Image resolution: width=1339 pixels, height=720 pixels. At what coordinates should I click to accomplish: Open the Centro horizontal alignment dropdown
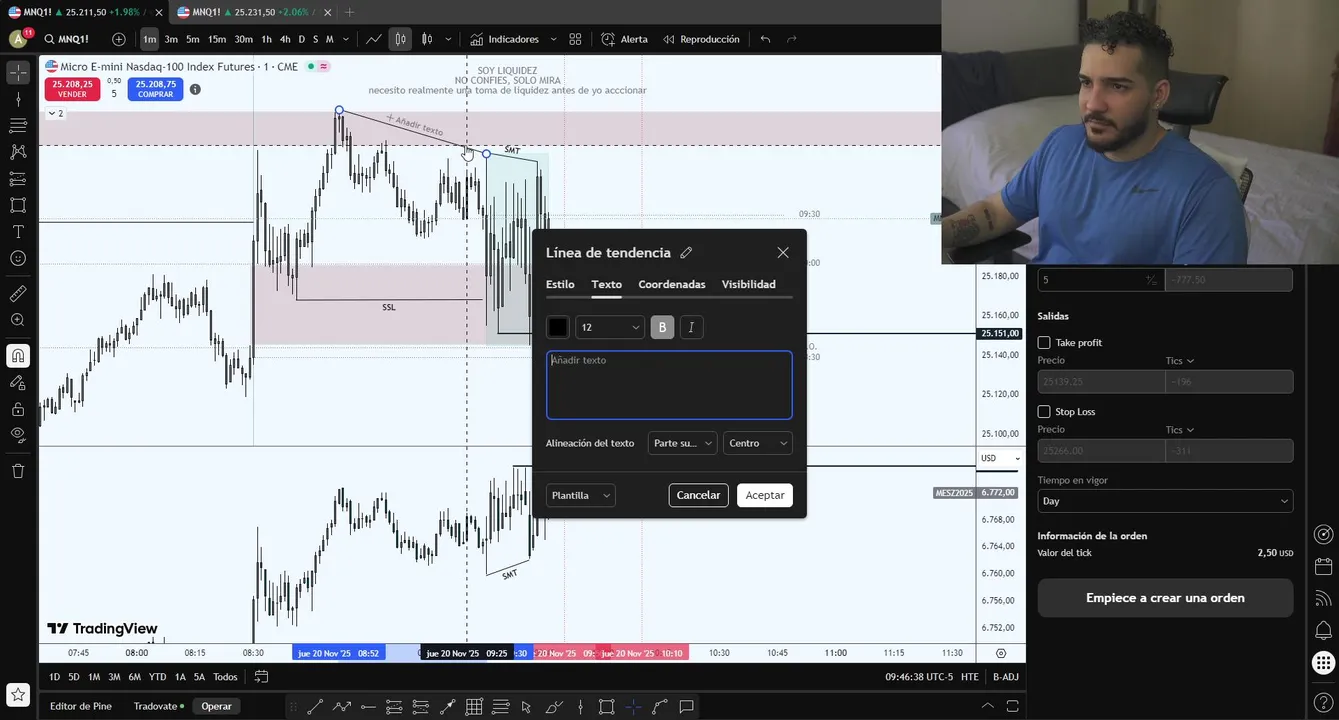(x=758, y=443)
